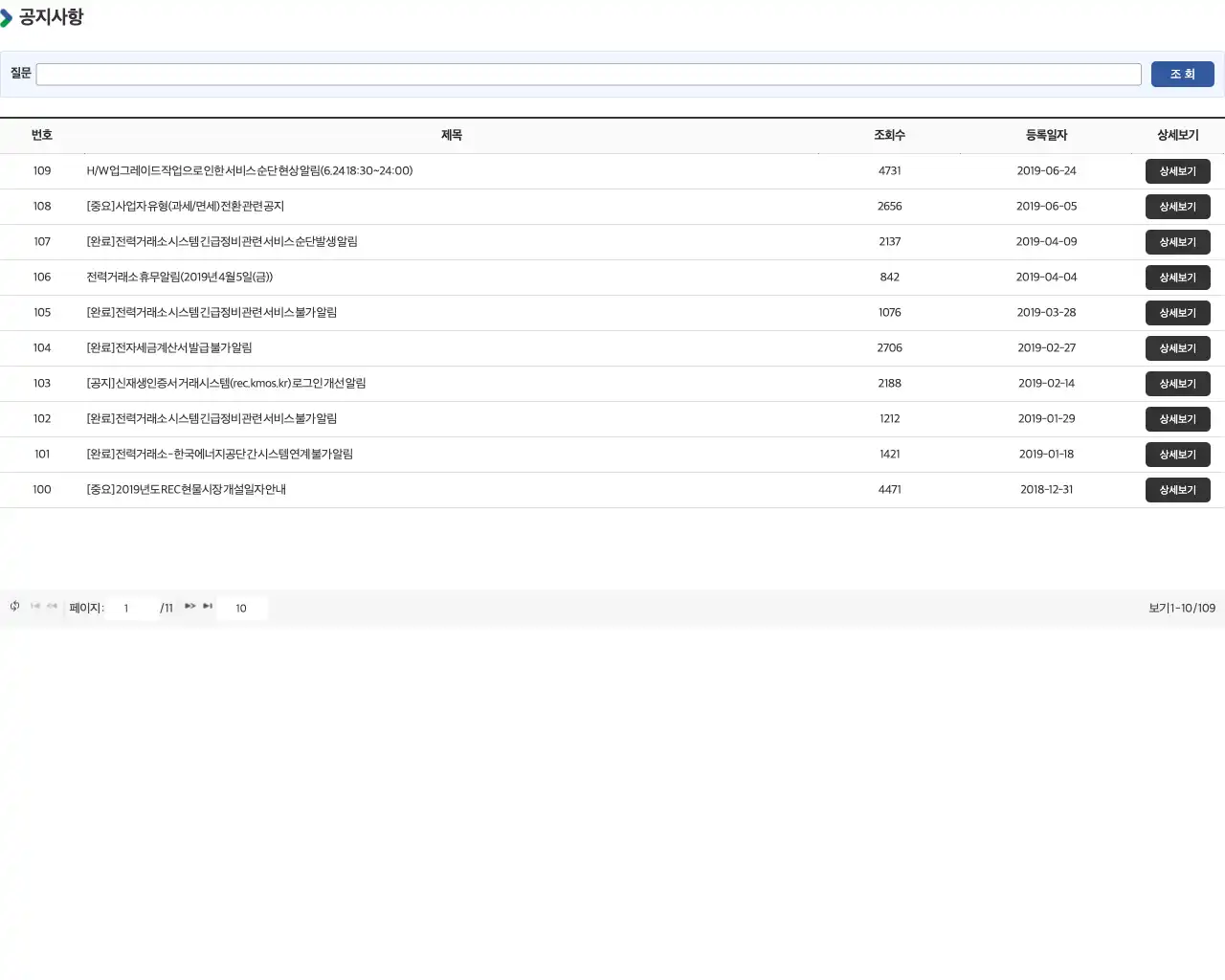This screenshot has height=980, width=1225.
Task: Select the [중요]사업자유형 전환관련공지 title
Action: coord(186,206)
